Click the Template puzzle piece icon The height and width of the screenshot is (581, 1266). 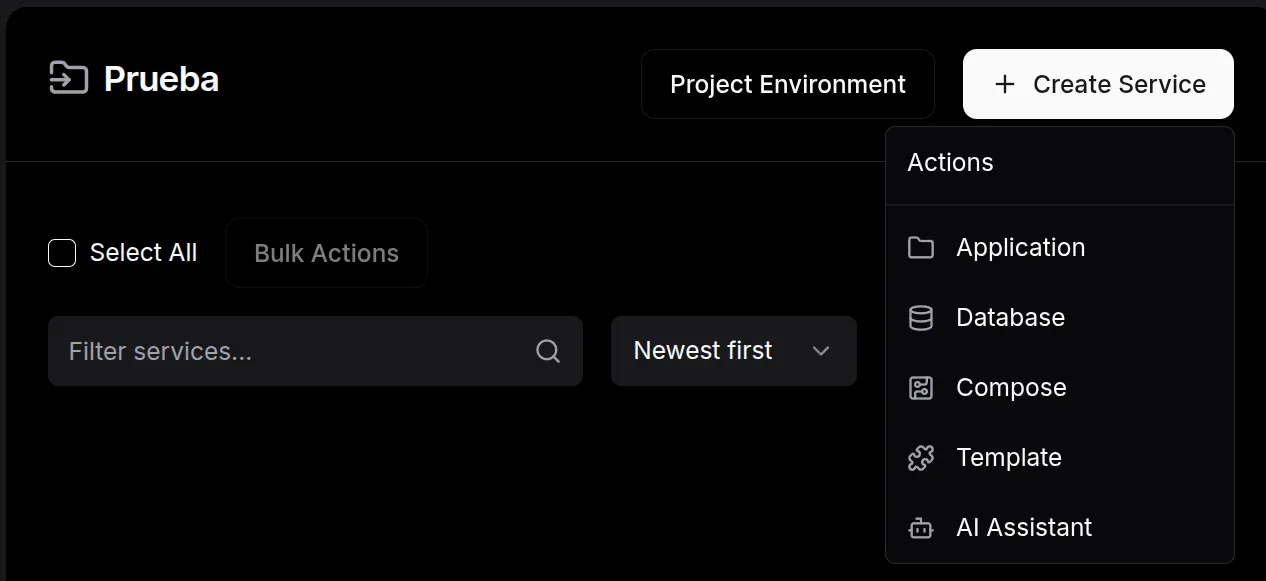920,458
